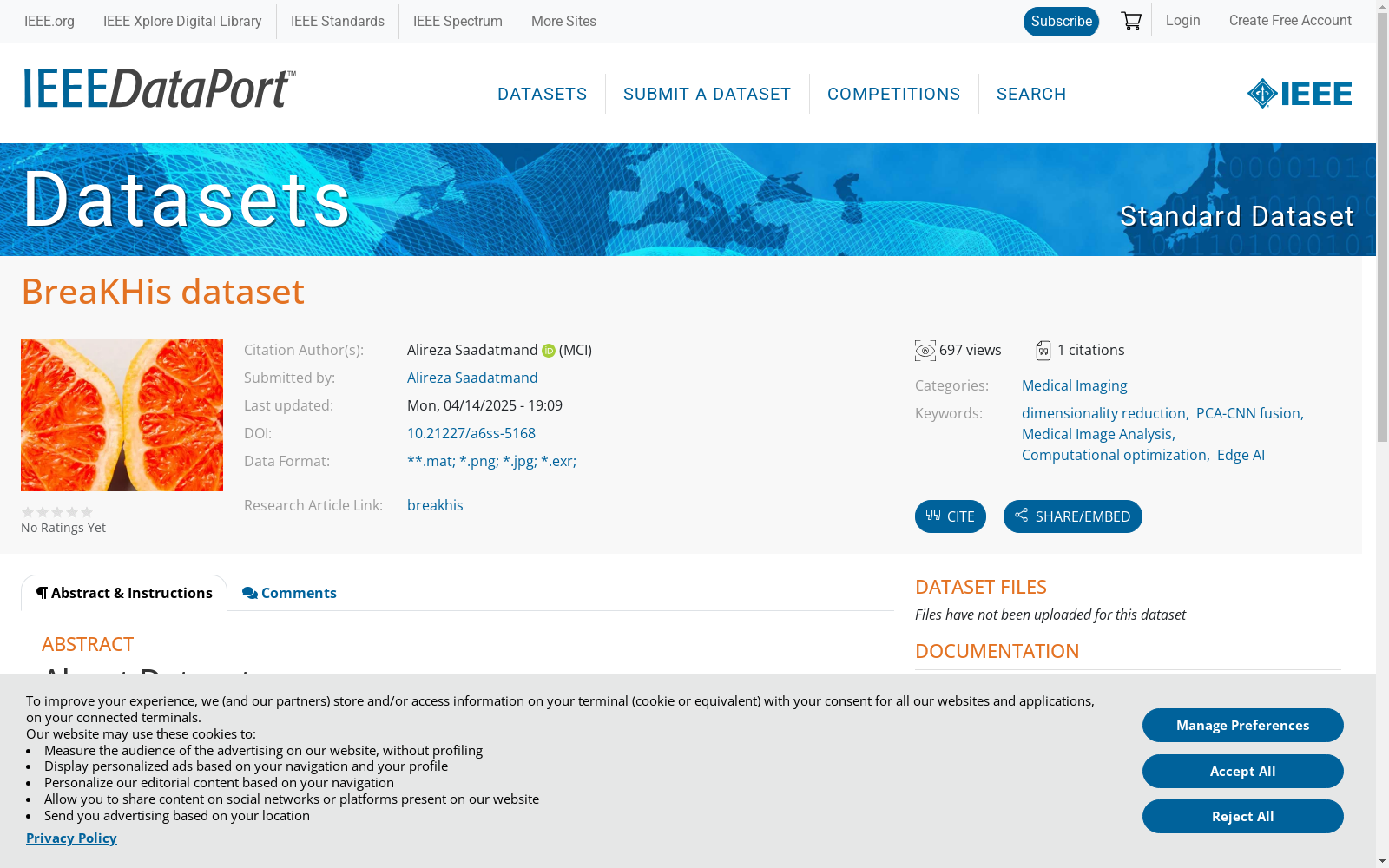
Task: Click the Edge AI keyword
Action: pyautogui.click(x=1241, y=455)
